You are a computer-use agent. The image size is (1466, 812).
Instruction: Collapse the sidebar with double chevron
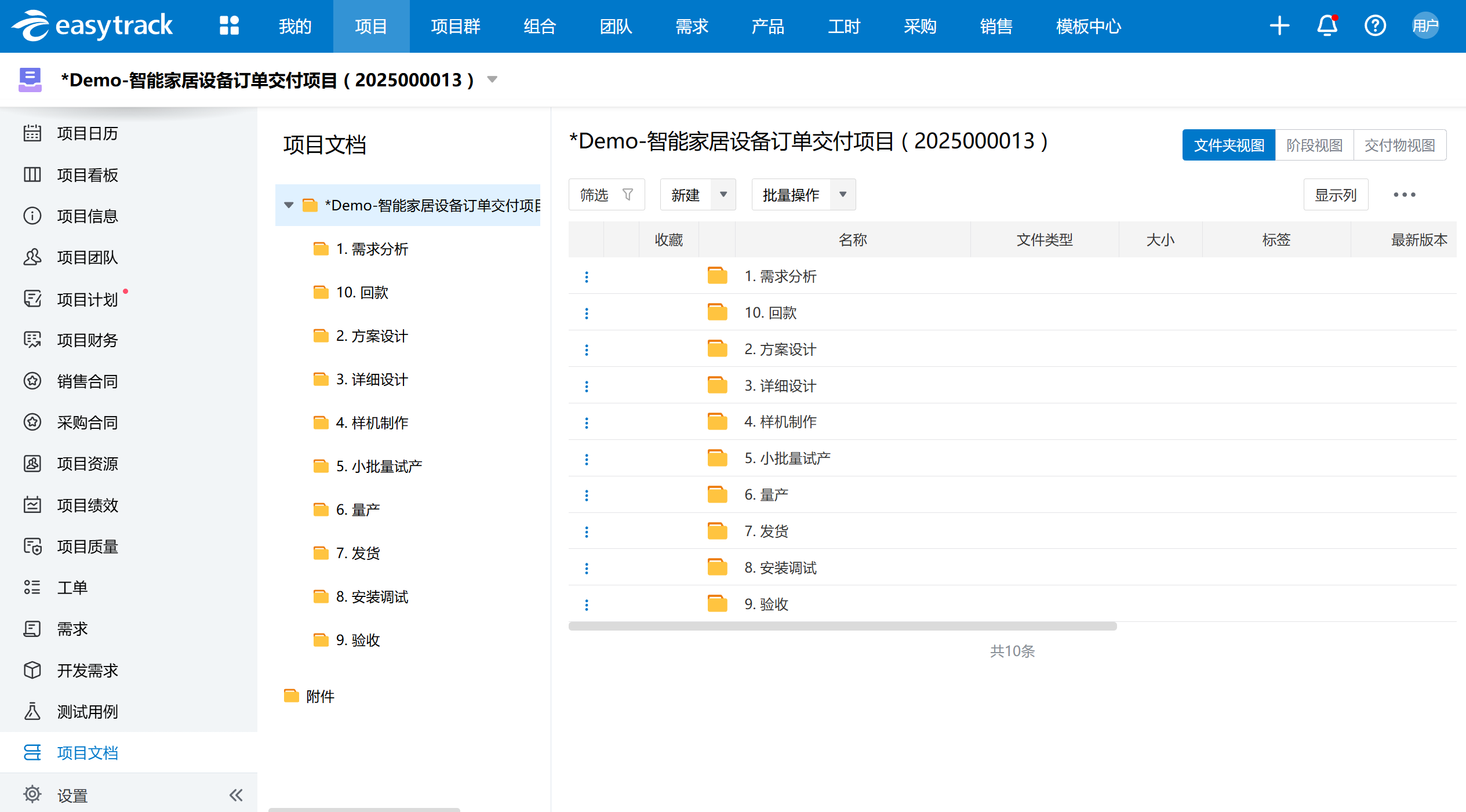(236, 795)
